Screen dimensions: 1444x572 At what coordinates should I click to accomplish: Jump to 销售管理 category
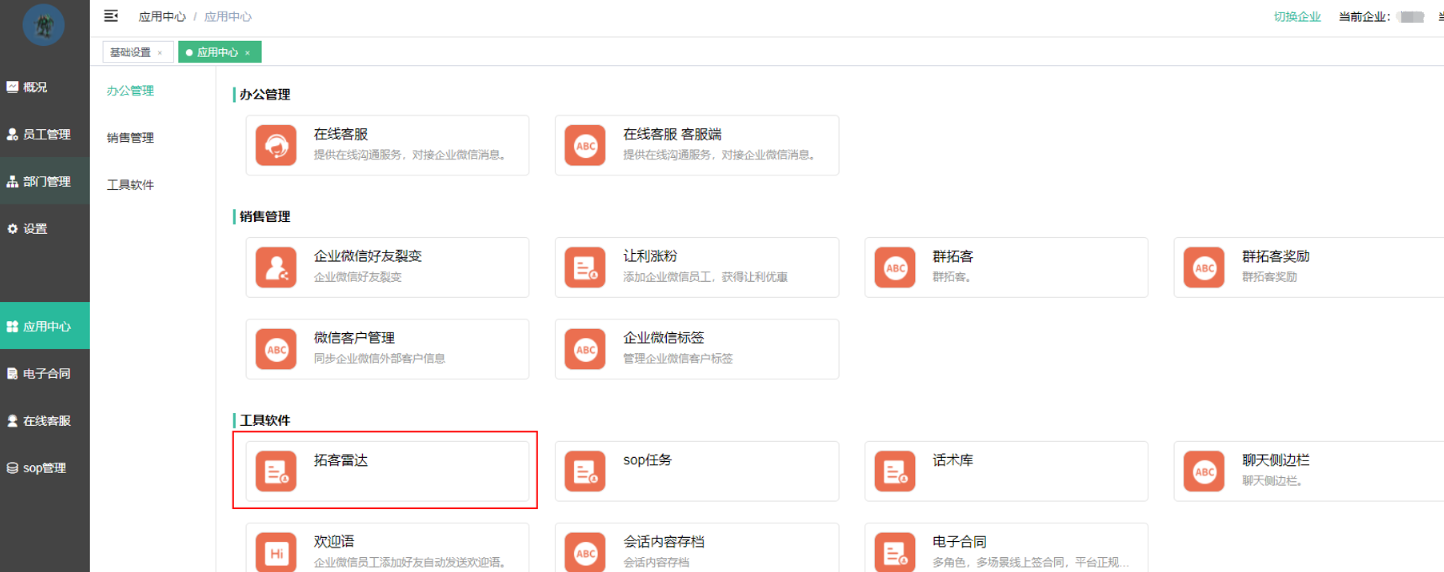point(130,138)
